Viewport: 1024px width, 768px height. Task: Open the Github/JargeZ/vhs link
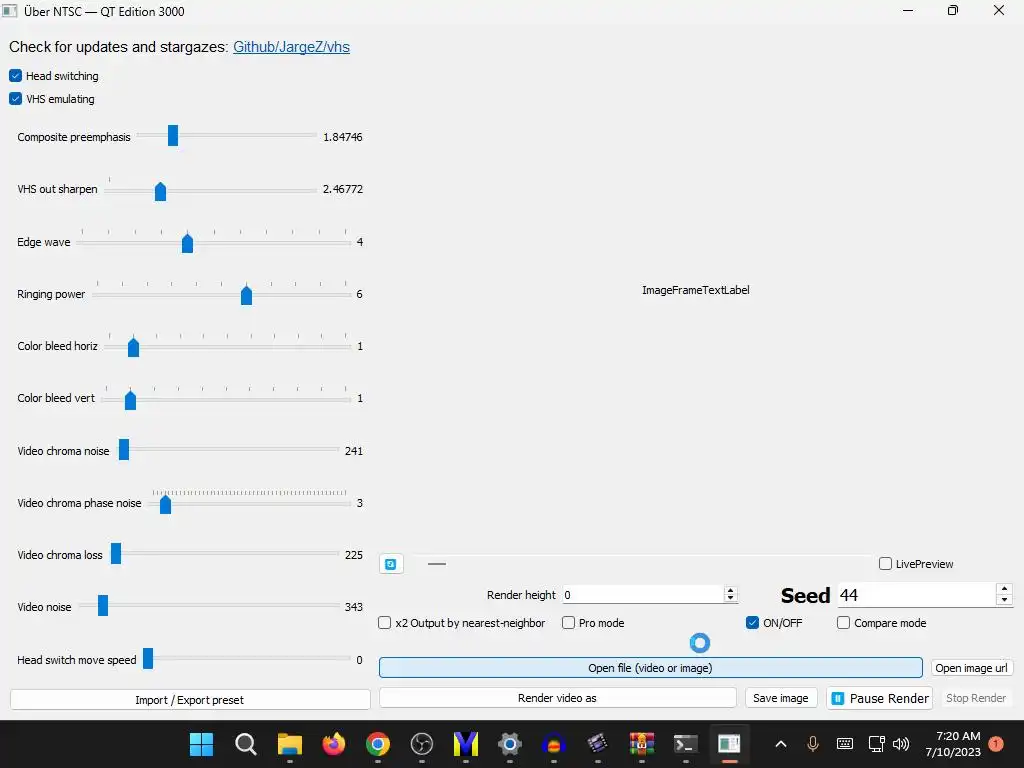click(291, 47)
